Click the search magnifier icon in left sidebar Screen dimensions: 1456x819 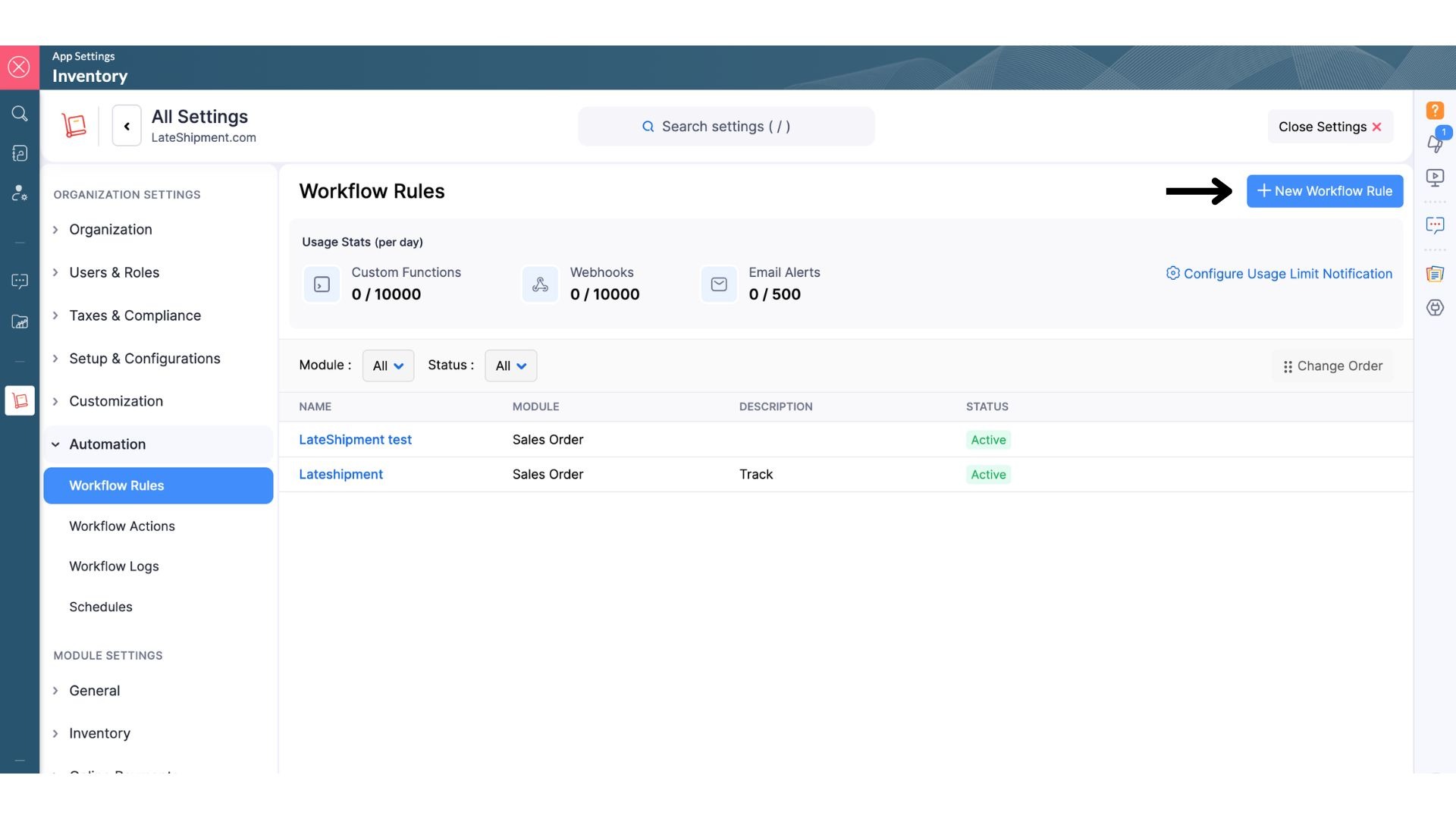(20, 114)
